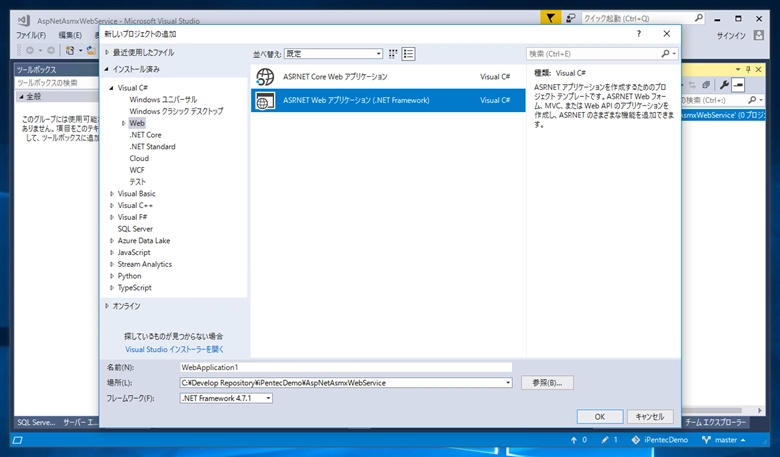Switch to Server Explorer tab
This screenshot has height=457, width=780.
coord(80,422)
